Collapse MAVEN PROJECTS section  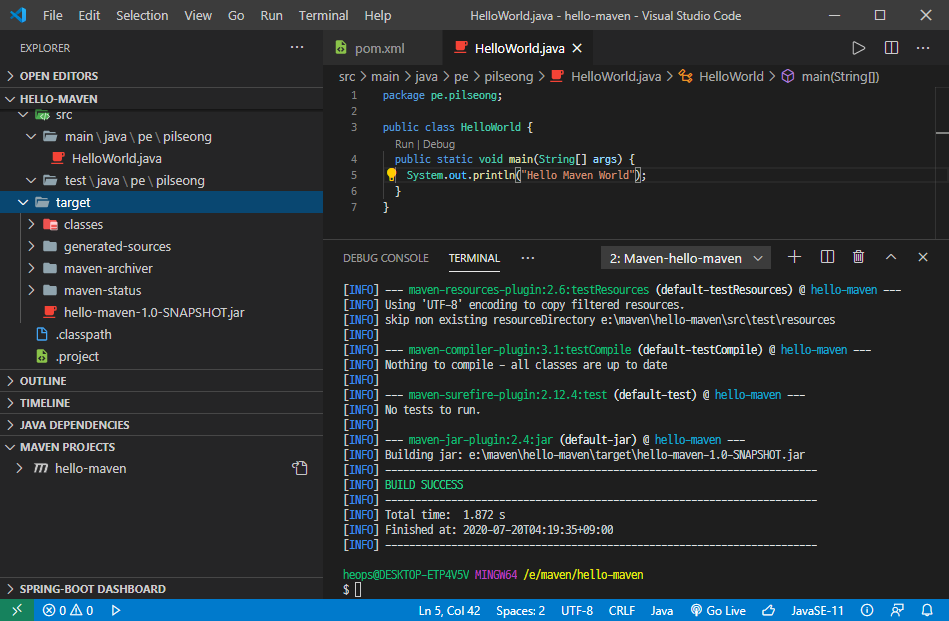coord(162,447)
